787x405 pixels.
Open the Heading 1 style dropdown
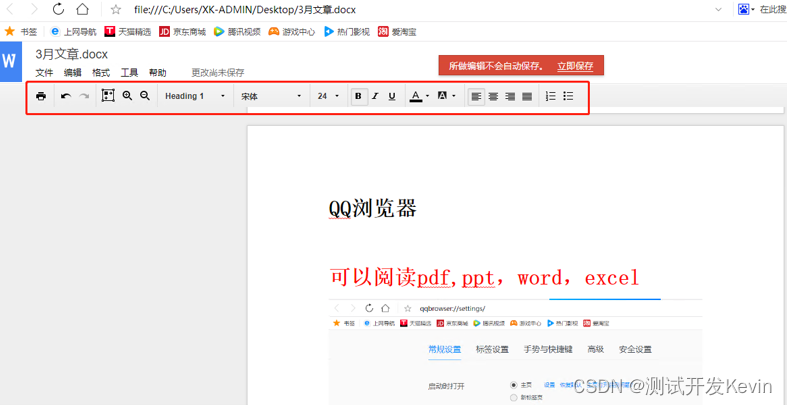(x=195, y=96)
